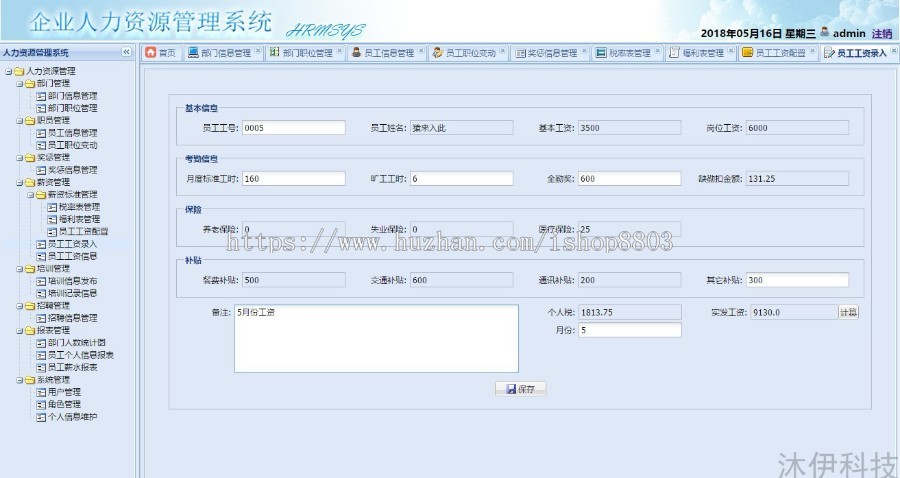Image resolution: width=900 pixels, height=478 pixels.
Task: Click the floppy disk icon on 保存
Action: tap(511, 389)
